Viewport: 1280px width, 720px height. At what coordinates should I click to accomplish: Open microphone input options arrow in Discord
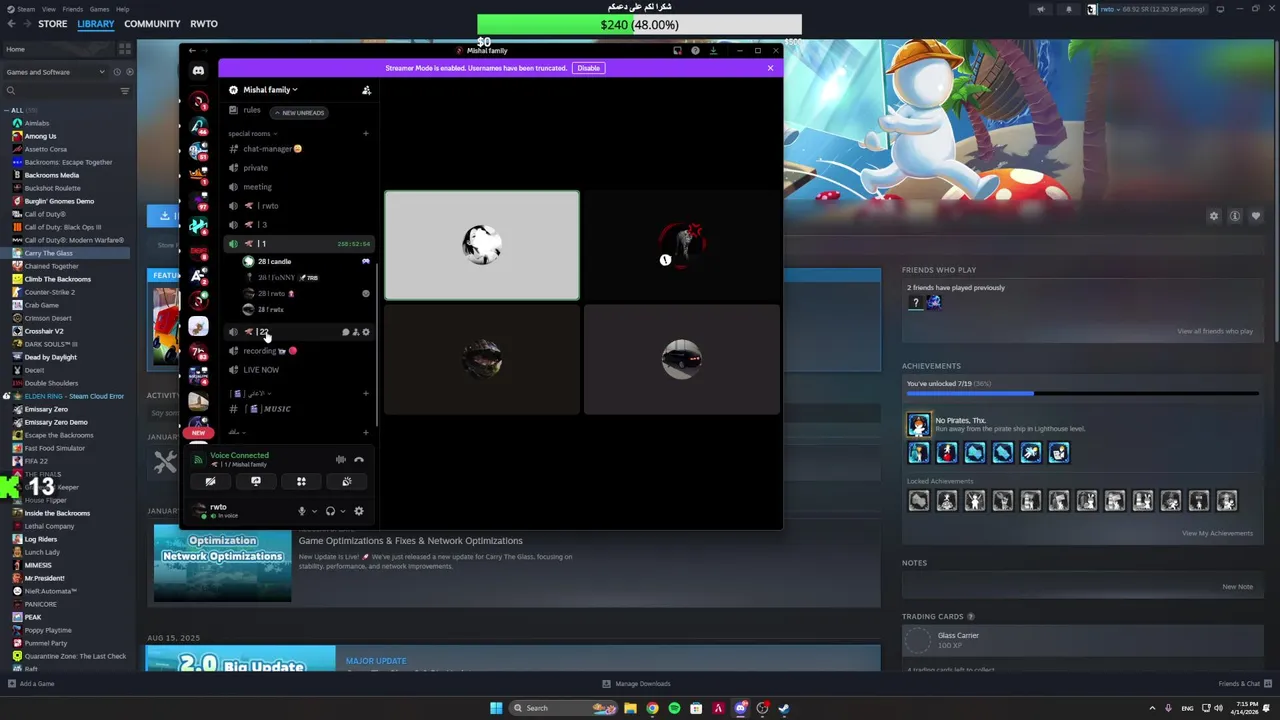[314, 511]
